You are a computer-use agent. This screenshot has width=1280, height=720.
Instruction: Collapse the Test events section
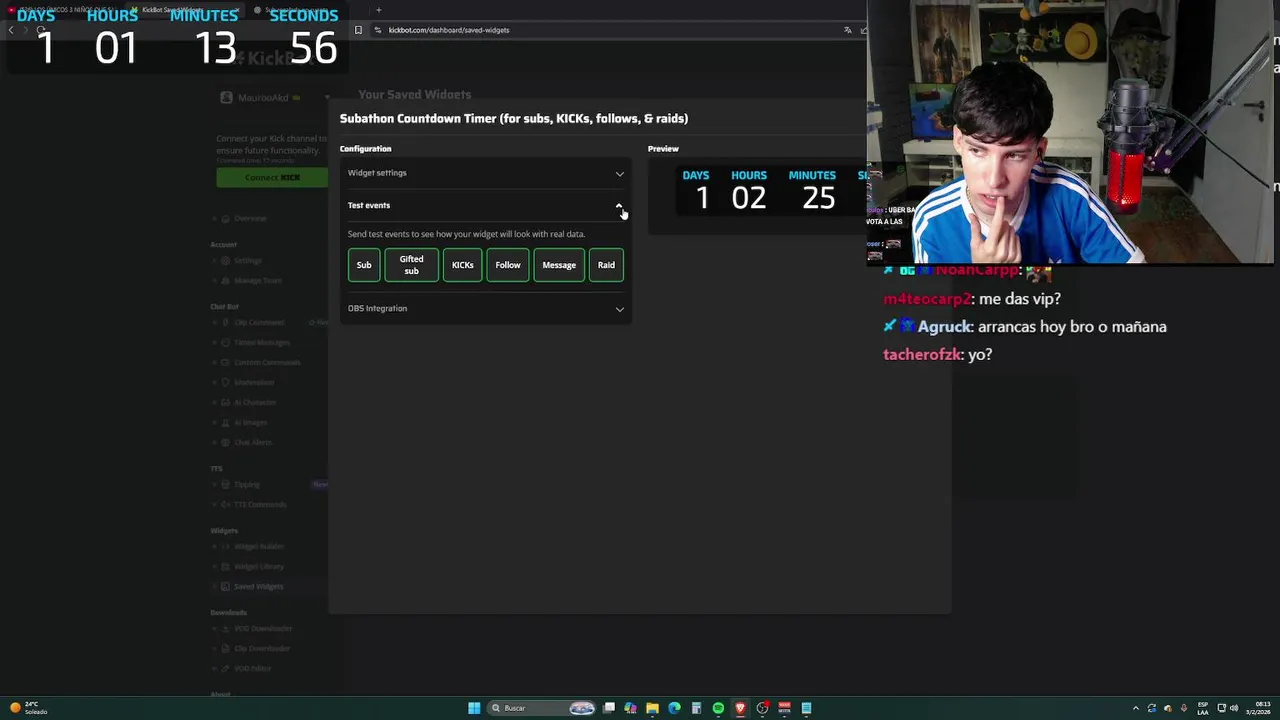tap(485, 205)
